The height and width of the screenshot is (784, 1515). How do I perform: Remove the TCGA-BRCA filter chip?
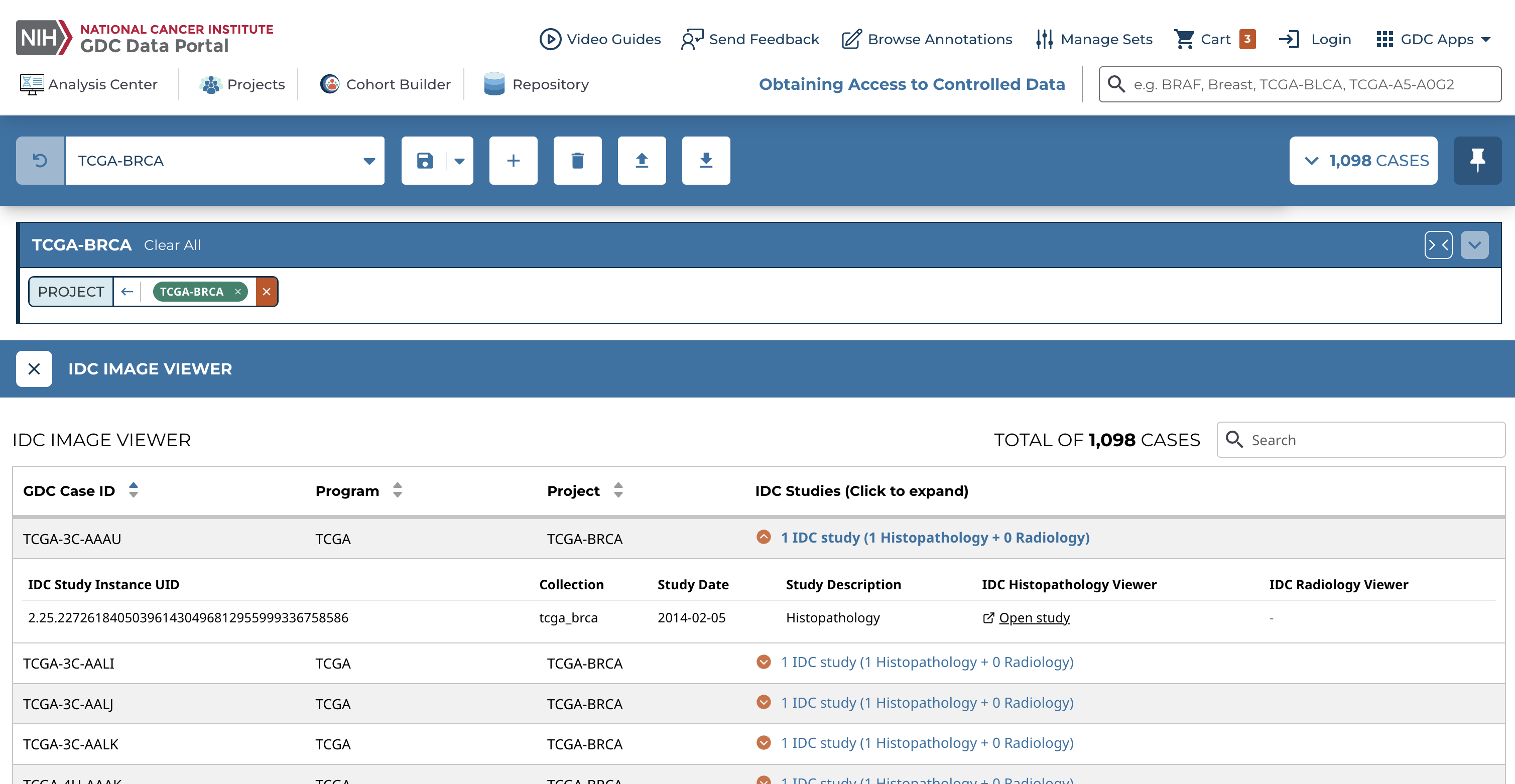click(x=238, y=292)
